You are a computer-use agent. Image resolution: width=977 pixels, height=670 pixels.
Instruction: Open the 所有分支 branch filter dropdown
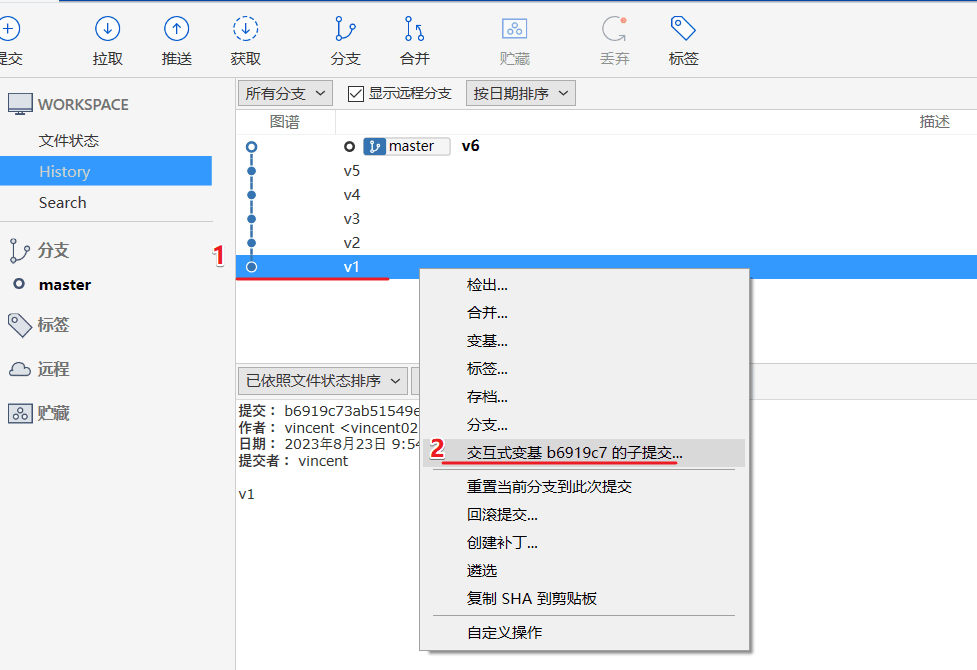285,94
